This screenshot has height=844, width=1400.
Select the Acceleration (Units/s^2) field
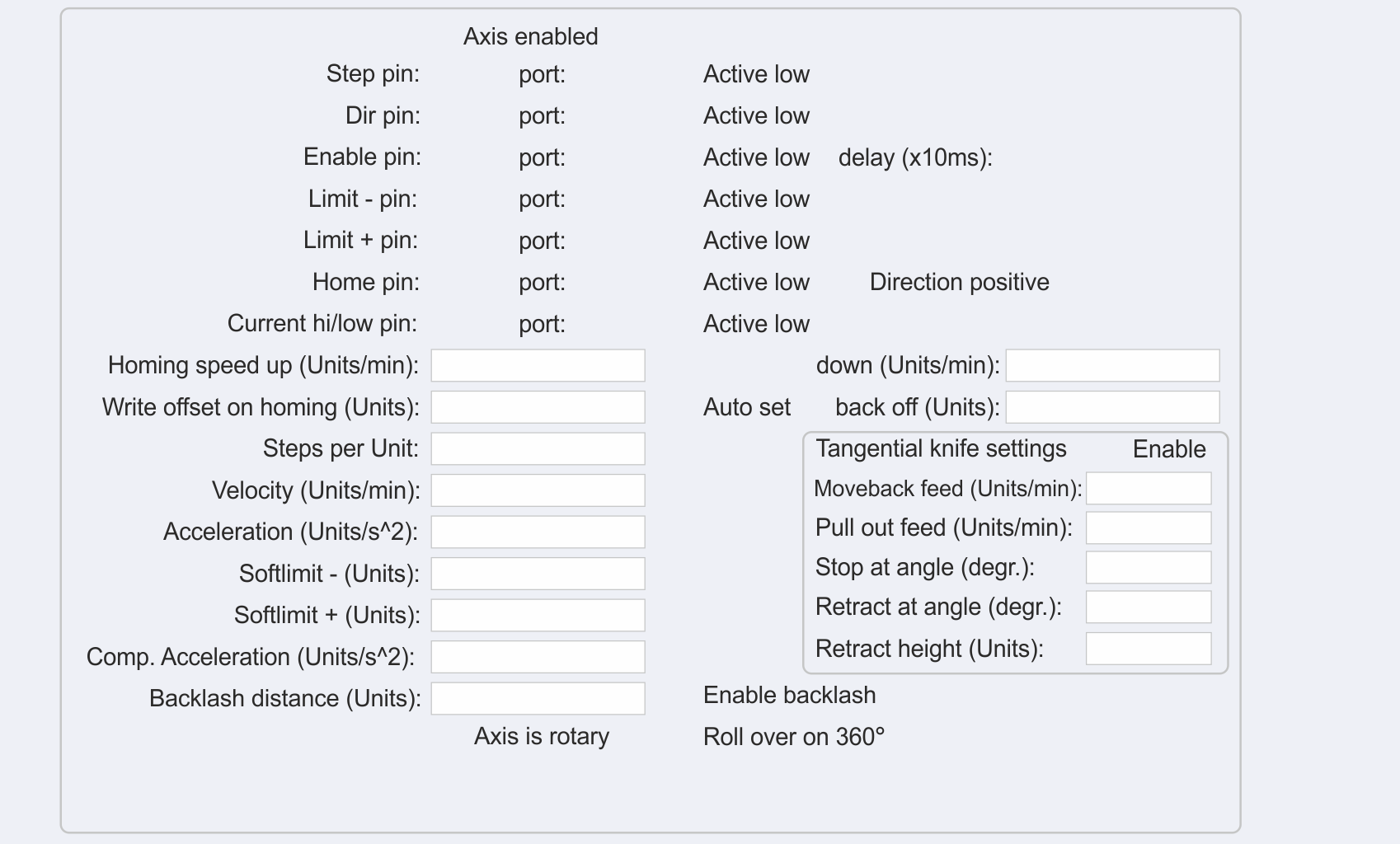[538, 532]
